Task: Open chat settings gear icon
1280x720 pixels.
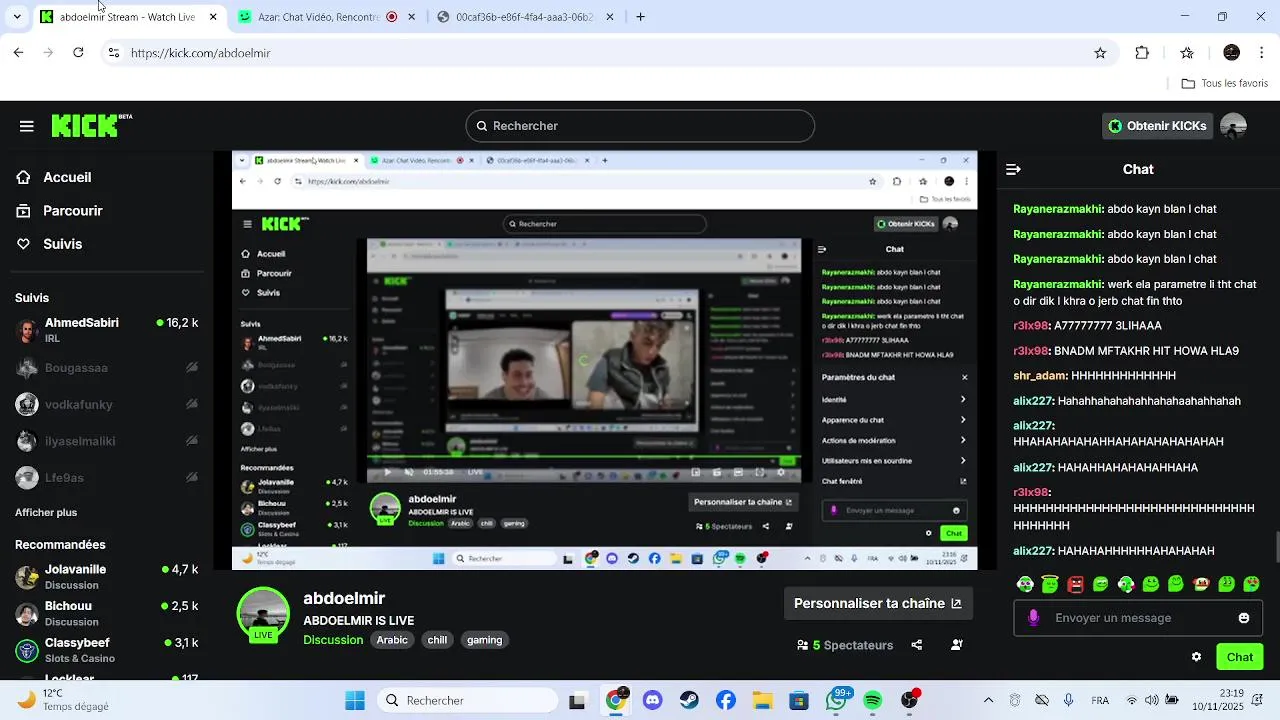Action: point(1196,657)
